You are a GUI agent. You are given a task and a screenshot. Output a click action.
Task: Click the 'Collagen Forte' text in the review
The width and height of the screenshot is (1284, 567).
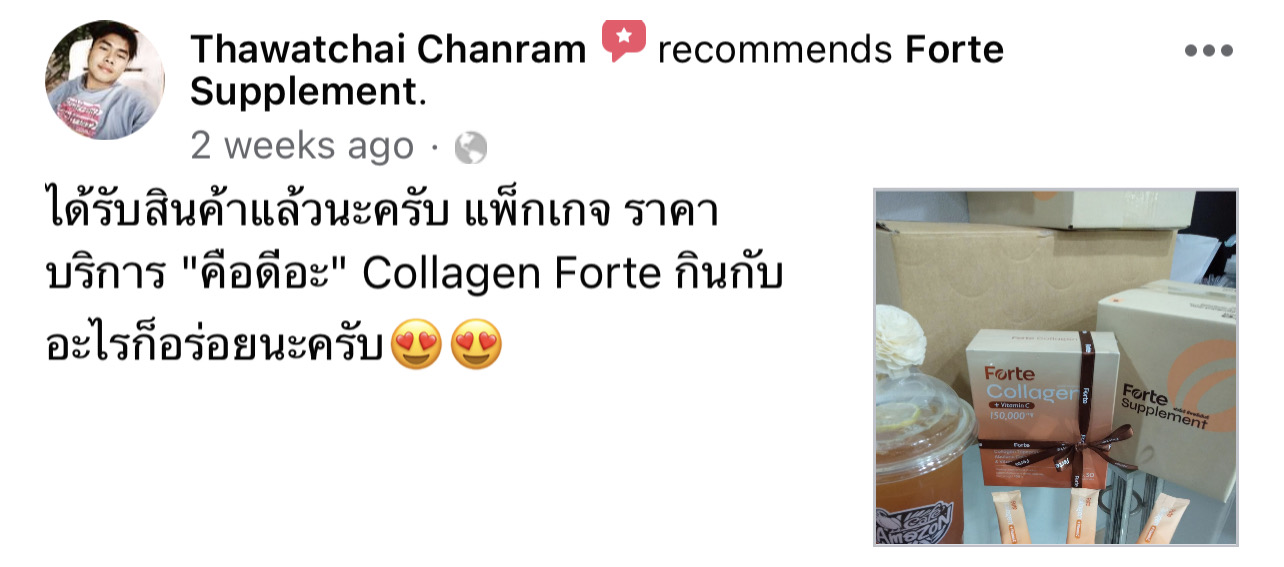[x=512, y=277]
